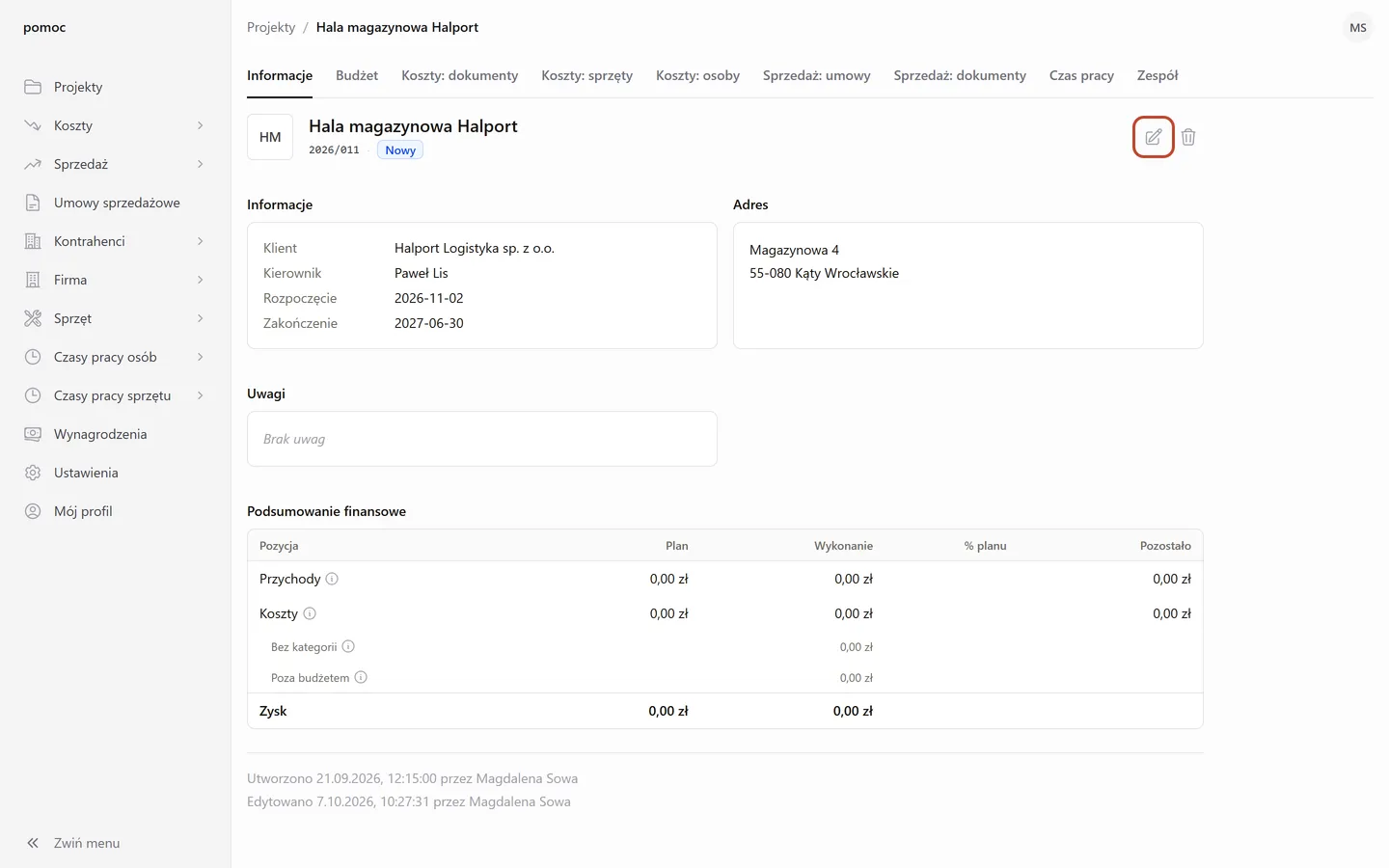Open Umowy sprzedażowe in the sidebar
This screenshot has width=1389, height=868.
click(x=116, y=203)
